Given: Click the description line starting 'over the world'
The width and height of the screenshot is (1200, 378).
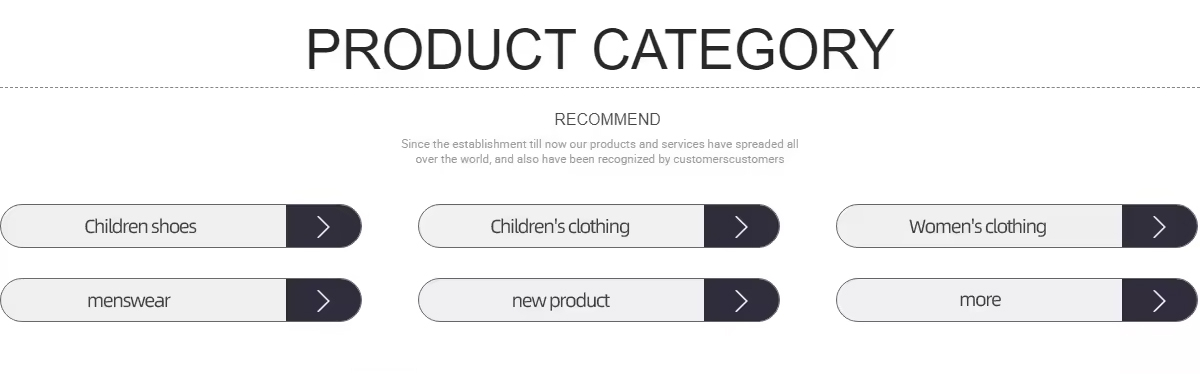Looking at the screenshot, I should click(x=600, y=159).
